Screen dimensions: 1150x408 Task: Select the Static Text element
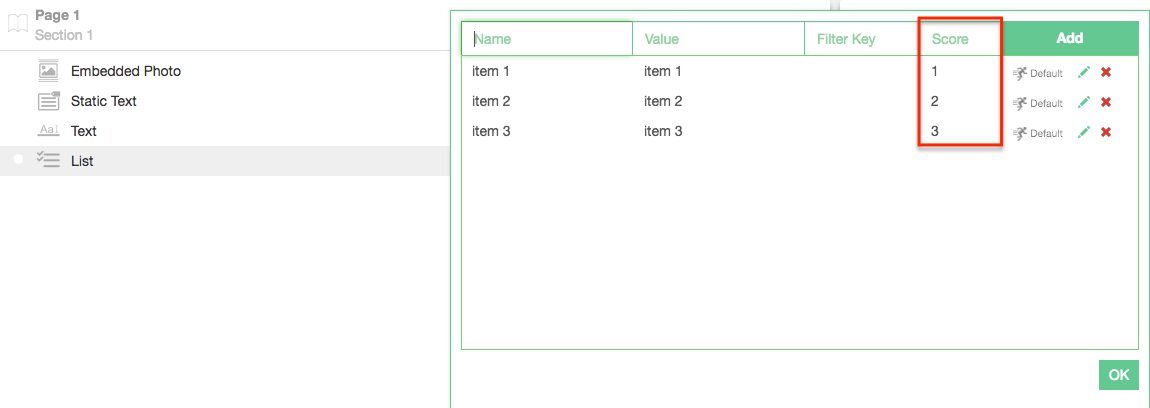(x=103, y=101)
